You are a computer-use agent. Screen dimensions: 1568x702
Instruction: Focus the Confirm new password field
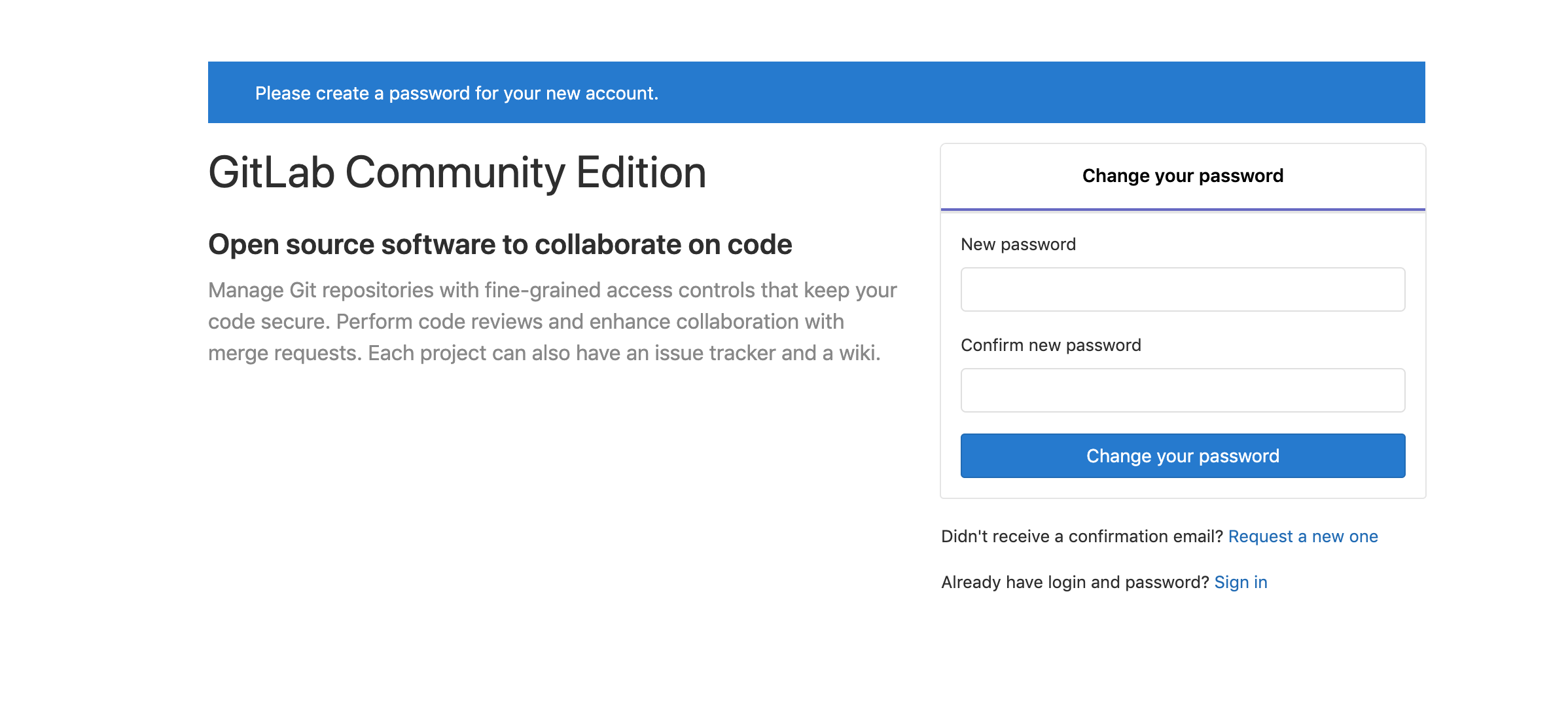[1183, 390]
